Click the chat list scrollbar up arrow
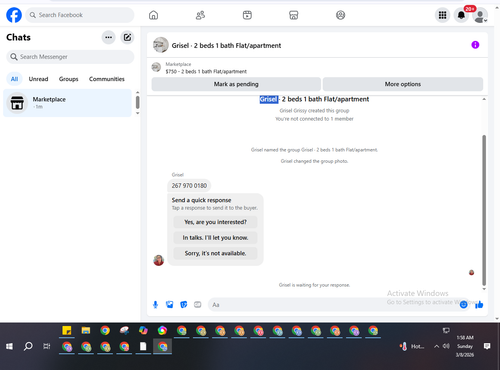Image resolution: width=500 pixels, height=370 pixels. [137, 92]
